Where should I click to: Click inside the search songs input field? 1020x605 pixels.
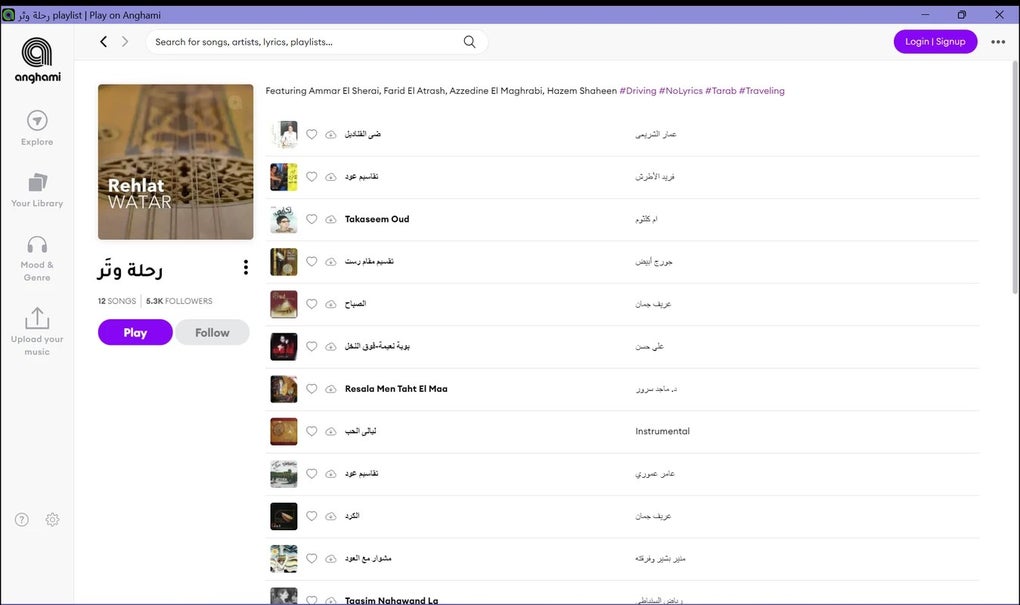(300, 41)
